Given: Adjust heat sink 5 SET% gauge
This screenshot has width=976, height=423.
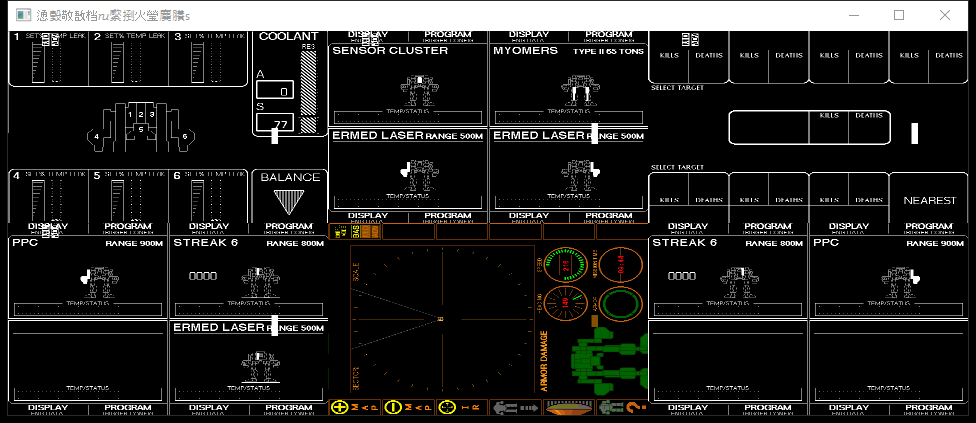Looking at the screenshot, I should point(118,202).
